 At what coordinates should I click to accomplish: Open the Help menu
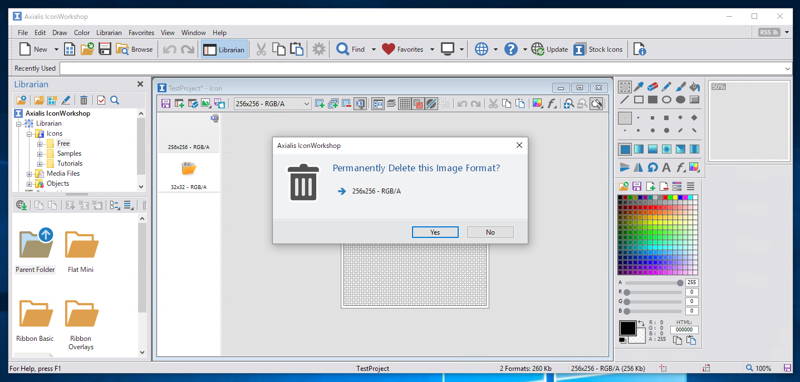tap(219, 33)
